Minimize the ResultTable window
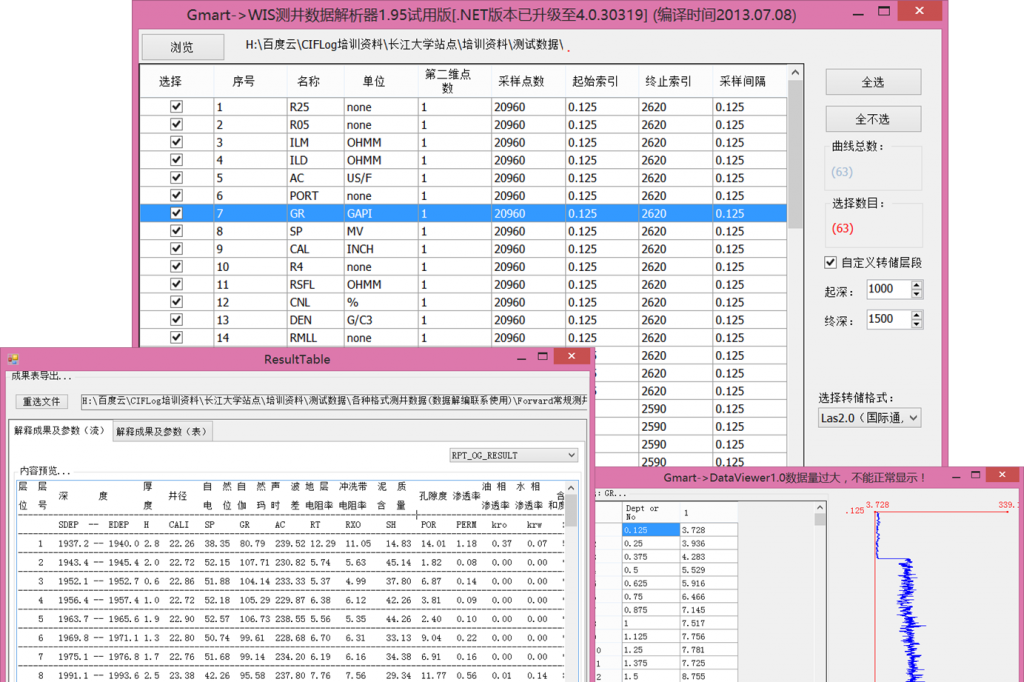Viewport: 1024px width, 682px height. pos(521,357)
